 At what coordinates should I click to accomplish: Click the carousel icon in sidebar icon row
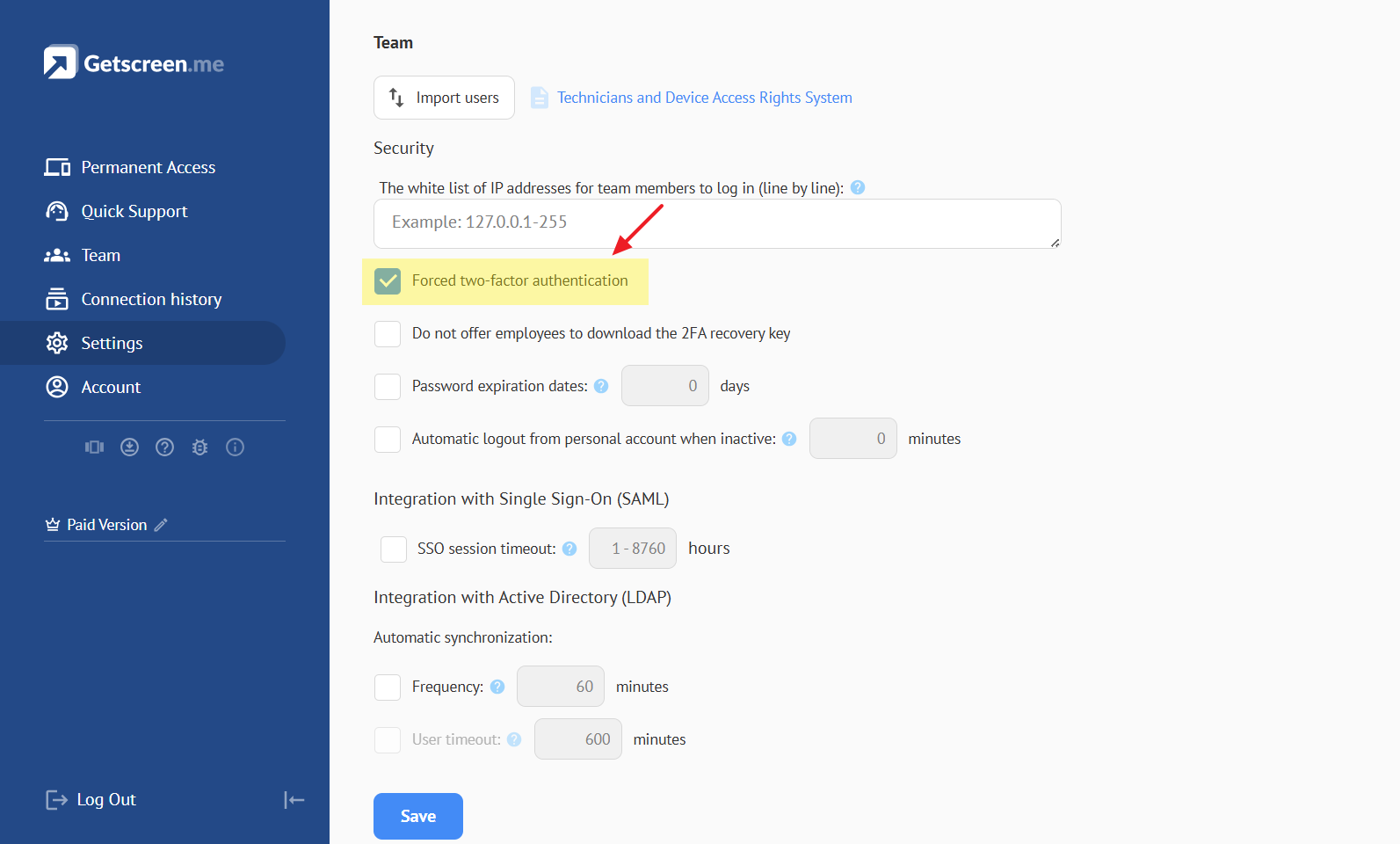click(94, 447)
